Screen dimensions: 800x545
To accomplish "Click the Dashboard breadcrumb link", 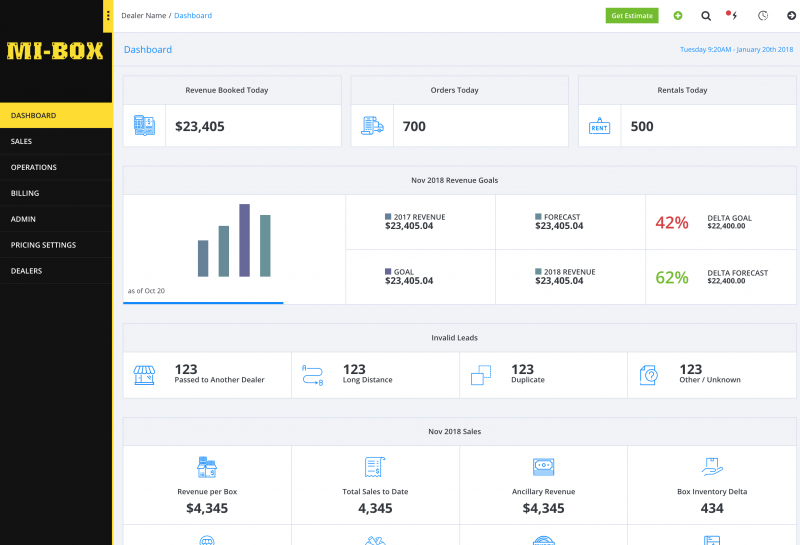I will point(193,16).
